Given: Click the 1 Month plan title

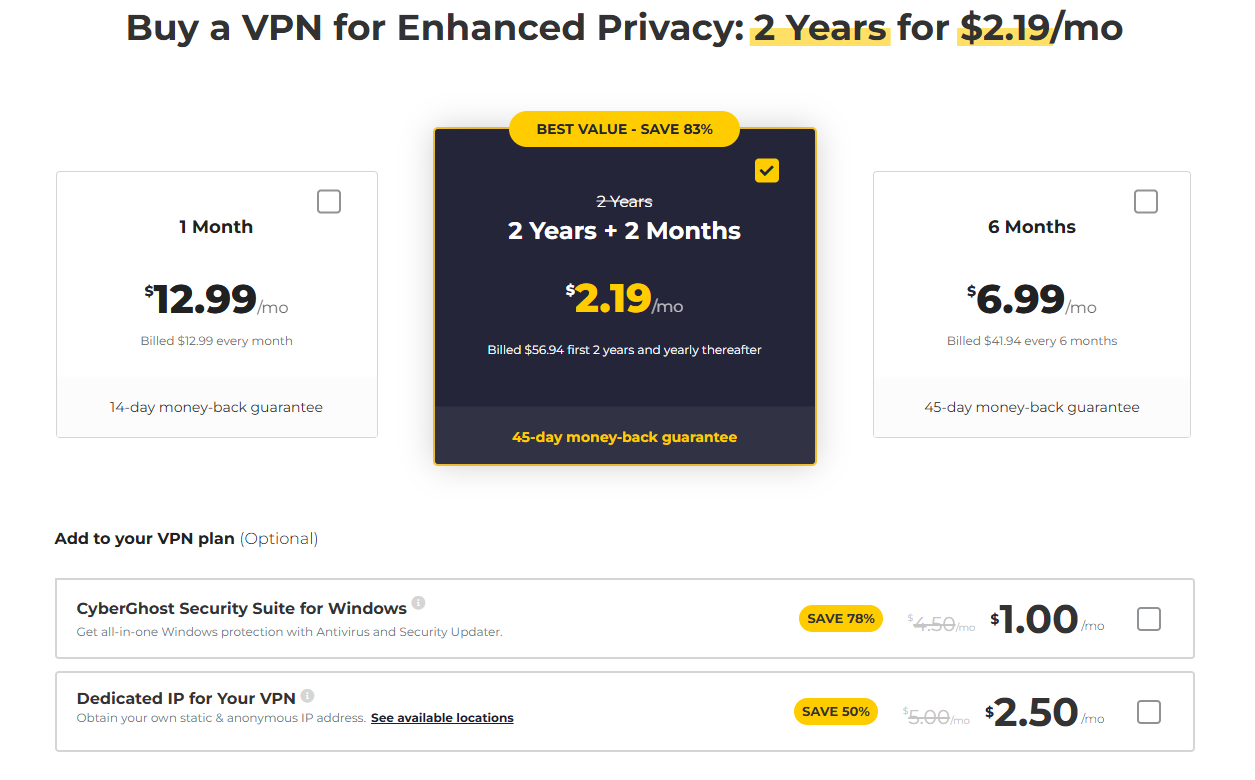Looking at the screenshot, I should (x=216, y=227).
